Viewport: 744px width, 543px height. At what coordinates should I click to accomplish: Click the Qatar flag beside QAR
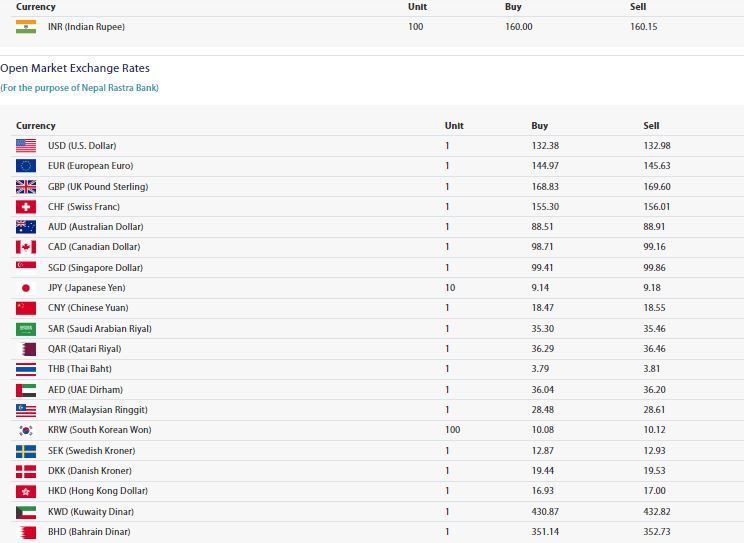click(26, 349)
